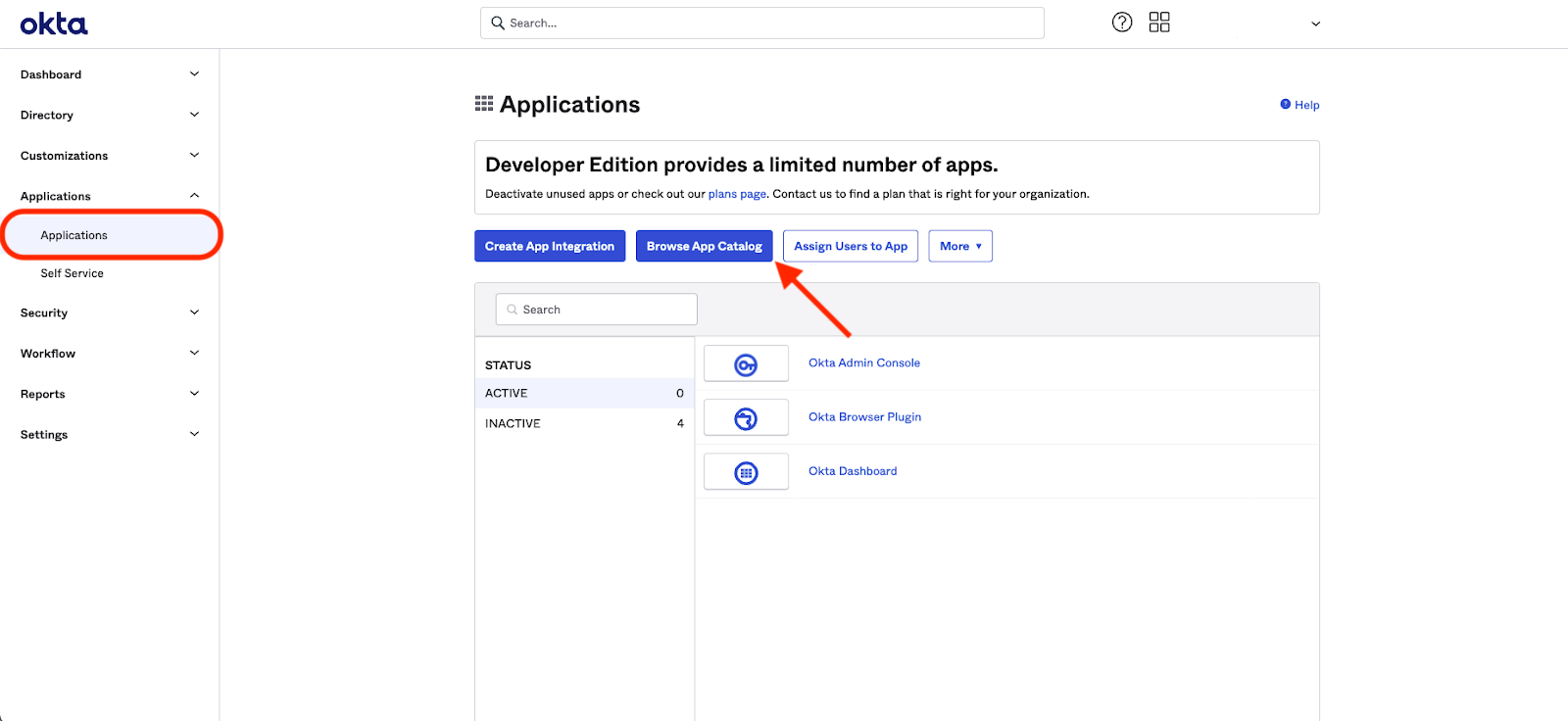Click the Okta Dashboard app icon
The image size is (1568, 721).
(746, 472)
